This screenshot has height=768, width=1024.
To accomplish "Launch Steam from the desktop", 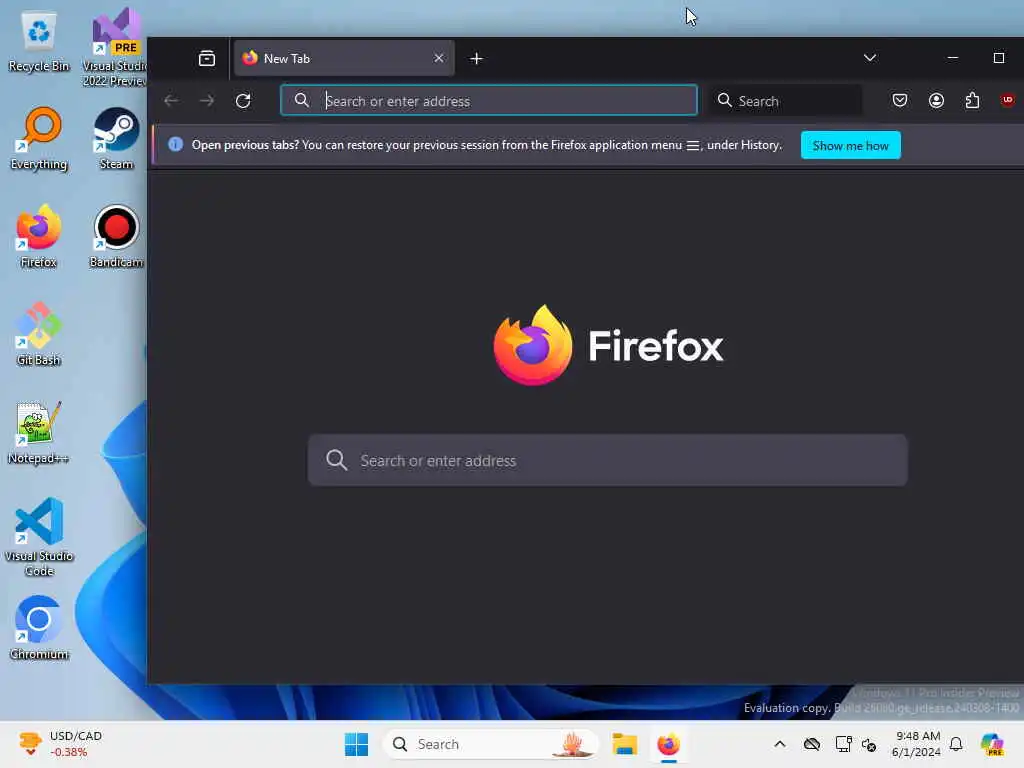I will click(116, 138).
